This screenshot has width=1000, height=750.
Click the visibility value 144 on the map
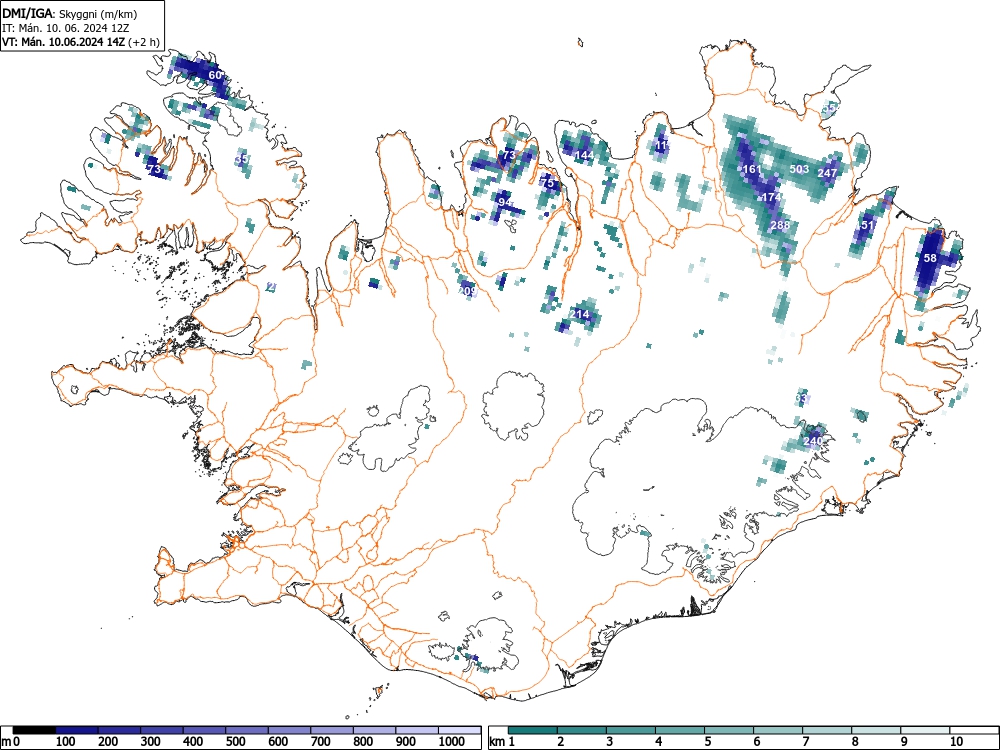(x=584, y=155)
